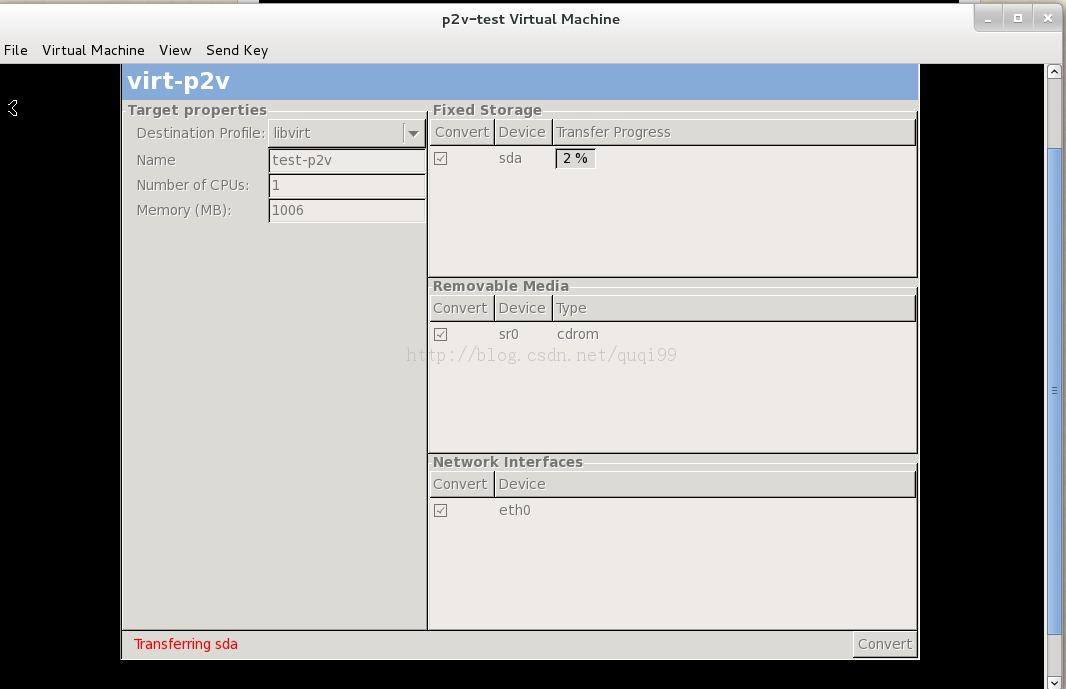The height and width of the screenshot is (689, 1066).
Task: Click the vertical scrollbar thumb
Action: tap(1054, 390)
